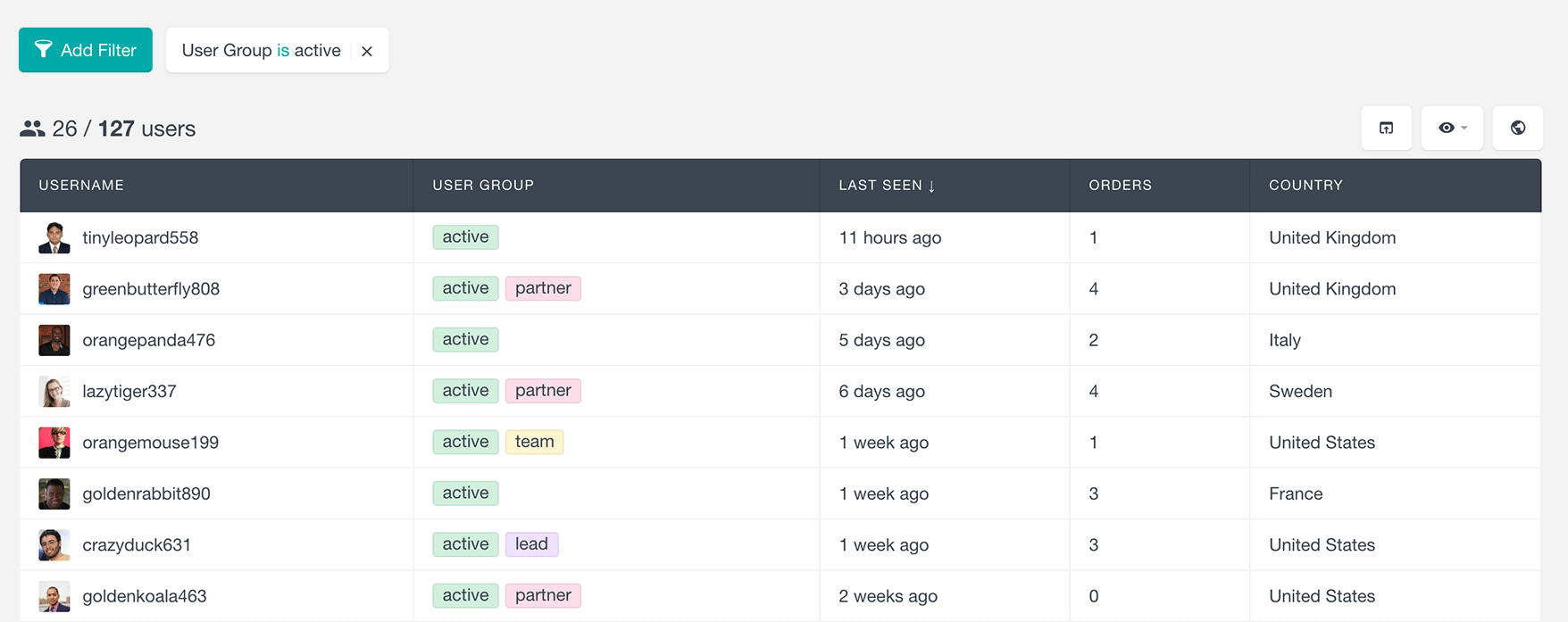The width and height of the screenshot is (1568, 622).
Task: Sort table by Username column
Action: (x=81, y=186)
